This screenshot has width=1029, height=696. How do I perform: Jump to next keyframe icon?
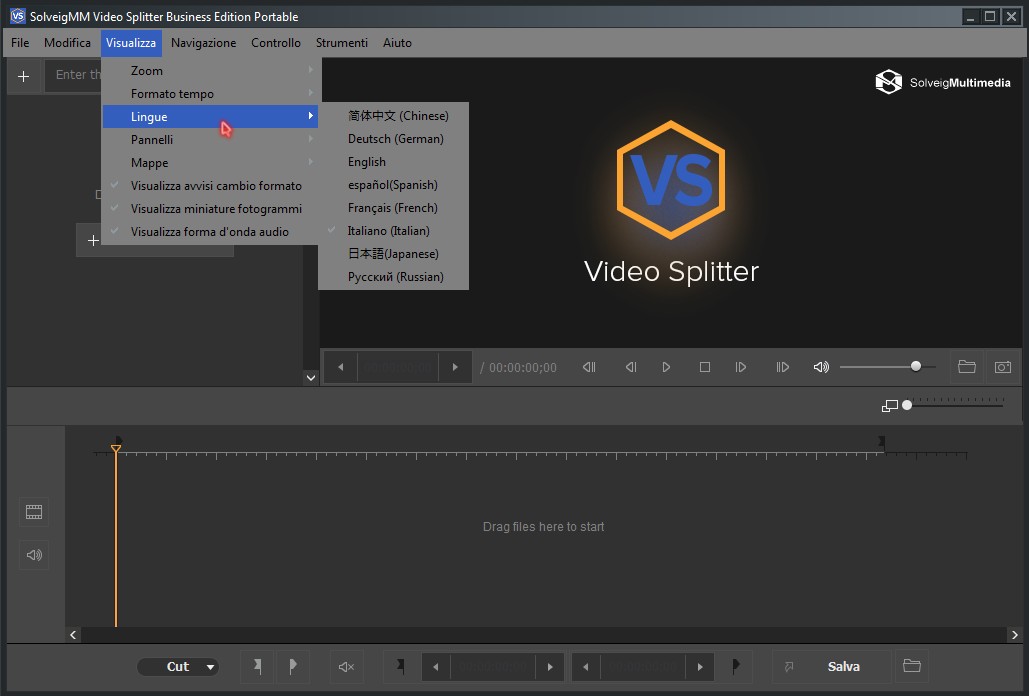[782, 367]
